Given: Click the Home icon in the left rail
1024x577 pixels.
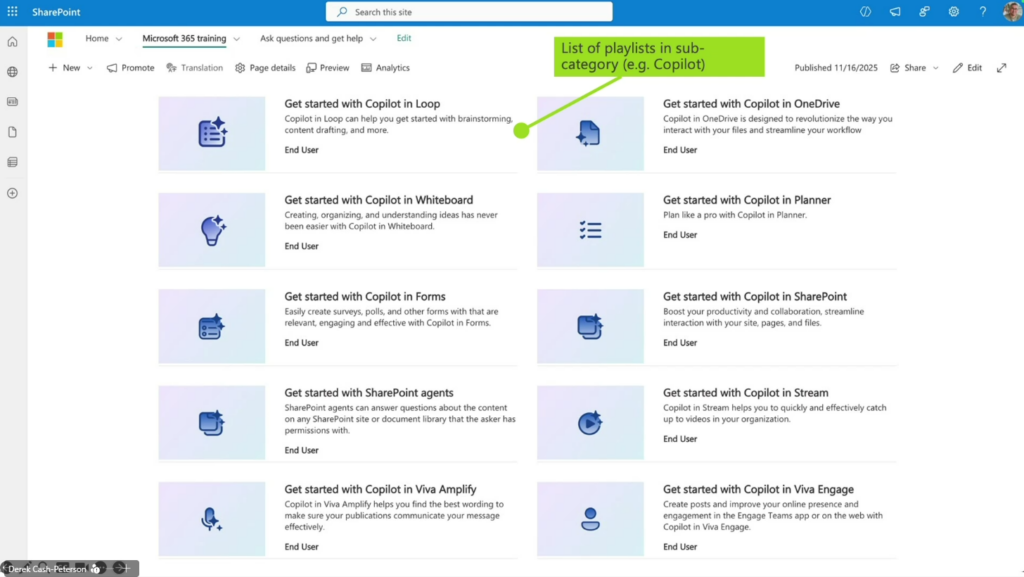Looking at the screenshot, I should coord(12,42).
